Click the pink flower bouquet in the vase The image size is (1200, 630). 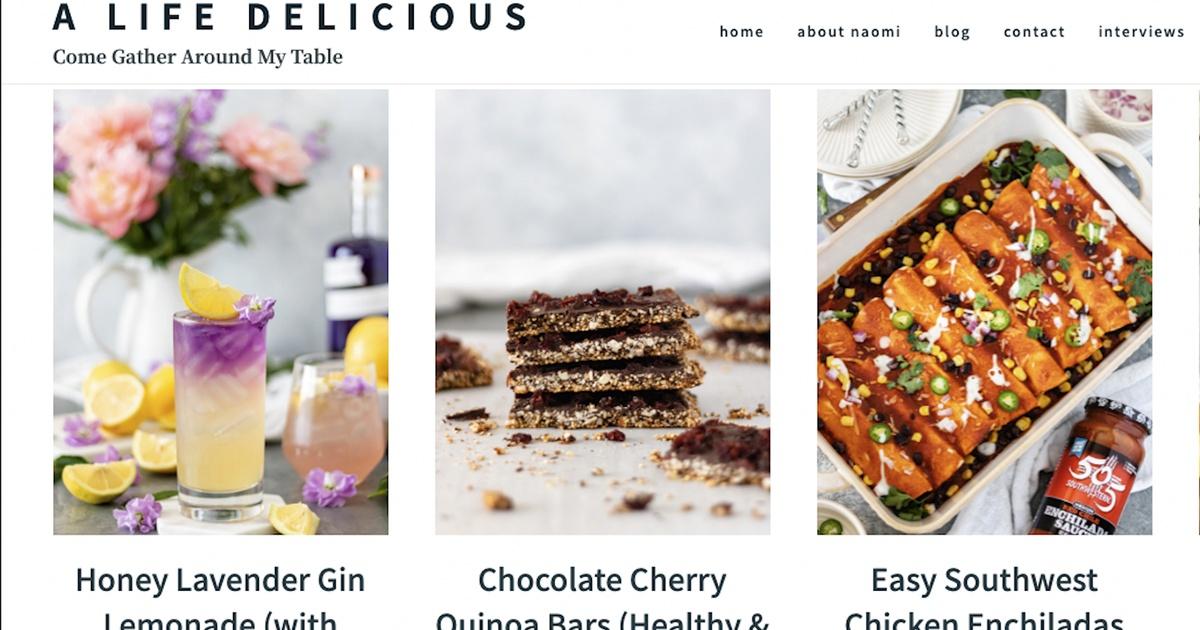(x=185, y=165)
